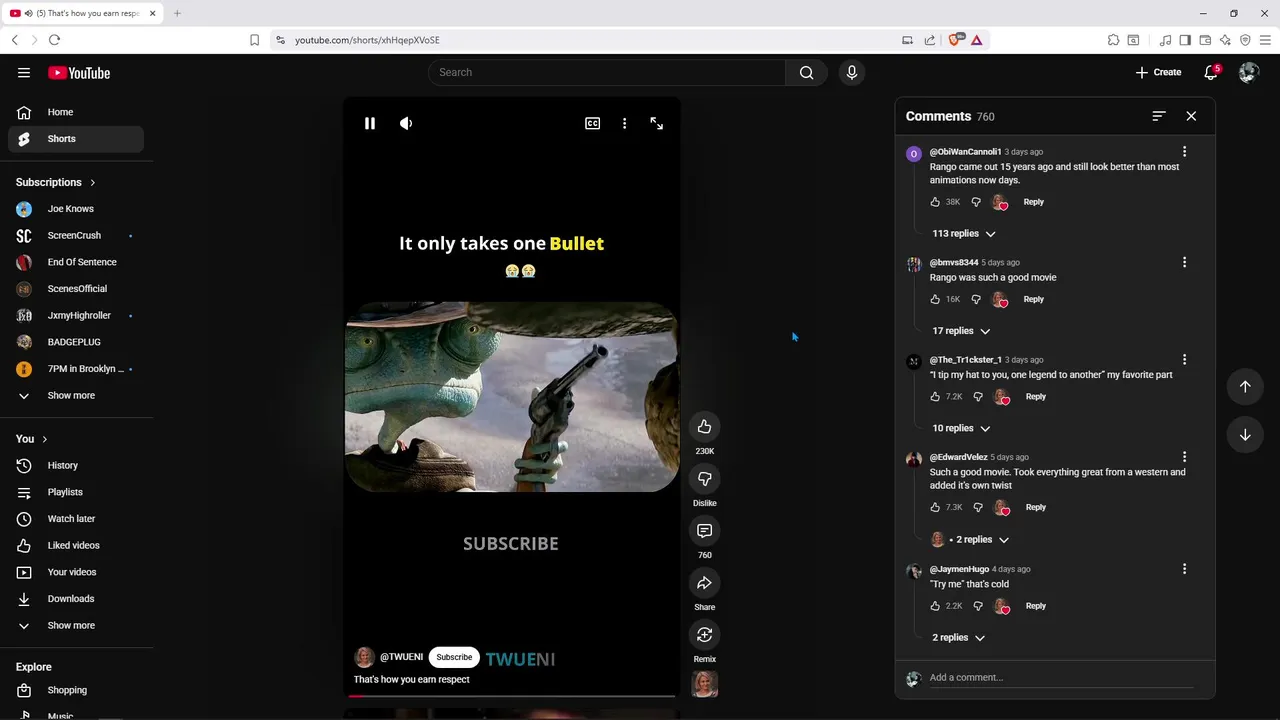Click the search magnifier button
This screenshot has height=720, width=1280.
(807, 72)
